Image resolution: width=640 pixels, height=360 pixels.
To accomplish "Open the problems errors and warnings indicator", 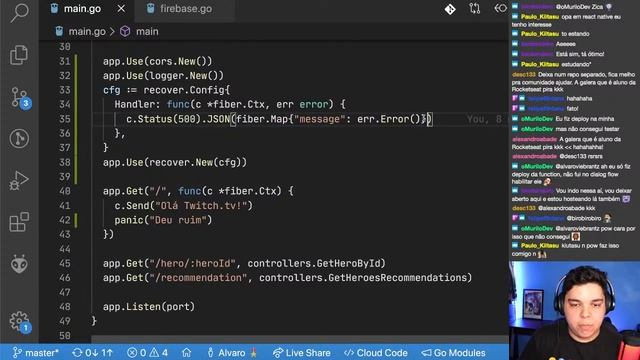I will 147,353.
